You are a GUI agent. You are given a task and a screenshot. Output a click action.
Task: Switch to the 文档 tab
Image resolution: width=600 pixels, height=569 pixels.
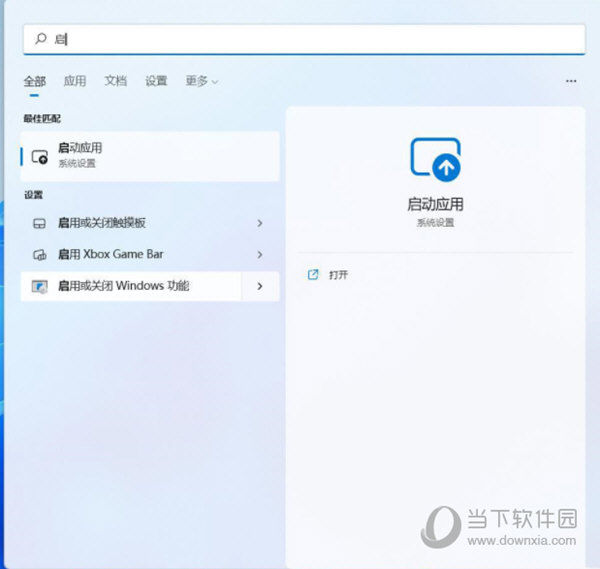pyautogui.click(x=115, y=81)
